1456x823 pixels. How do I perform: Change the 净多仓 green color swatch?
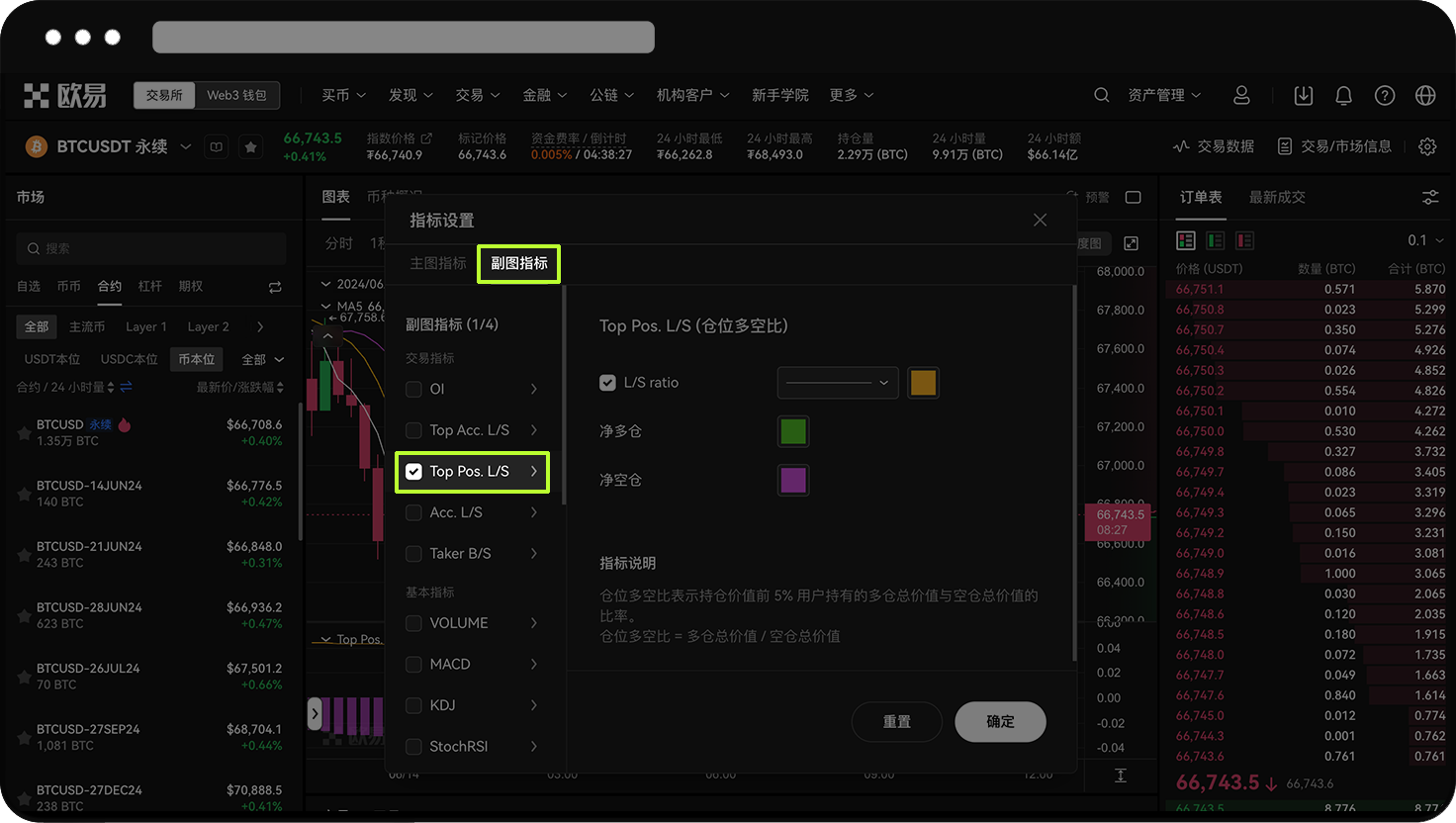[x=792, y=431]
